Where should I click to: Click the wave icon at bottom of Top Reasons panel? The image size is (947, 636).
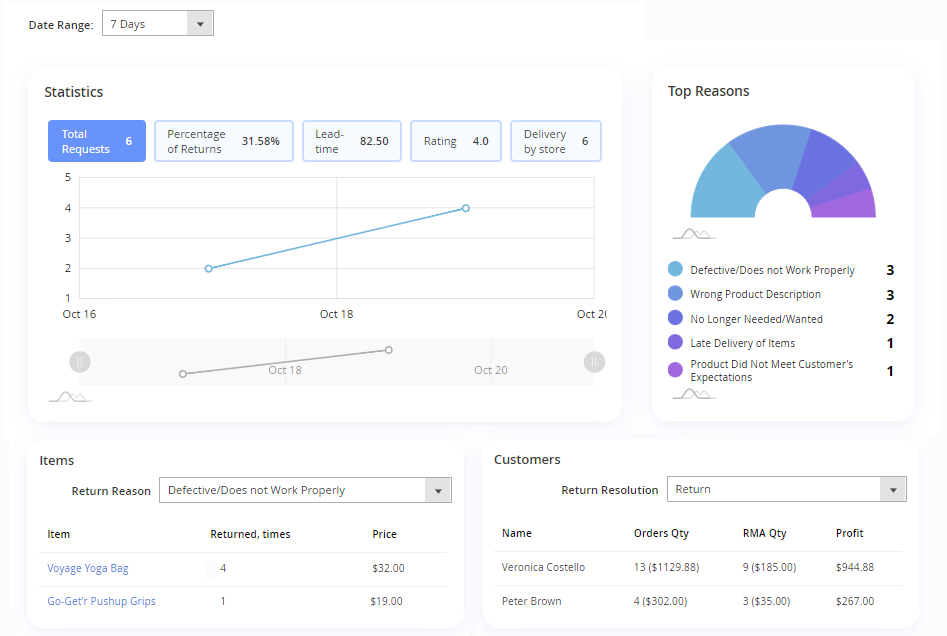coord(692,393)
